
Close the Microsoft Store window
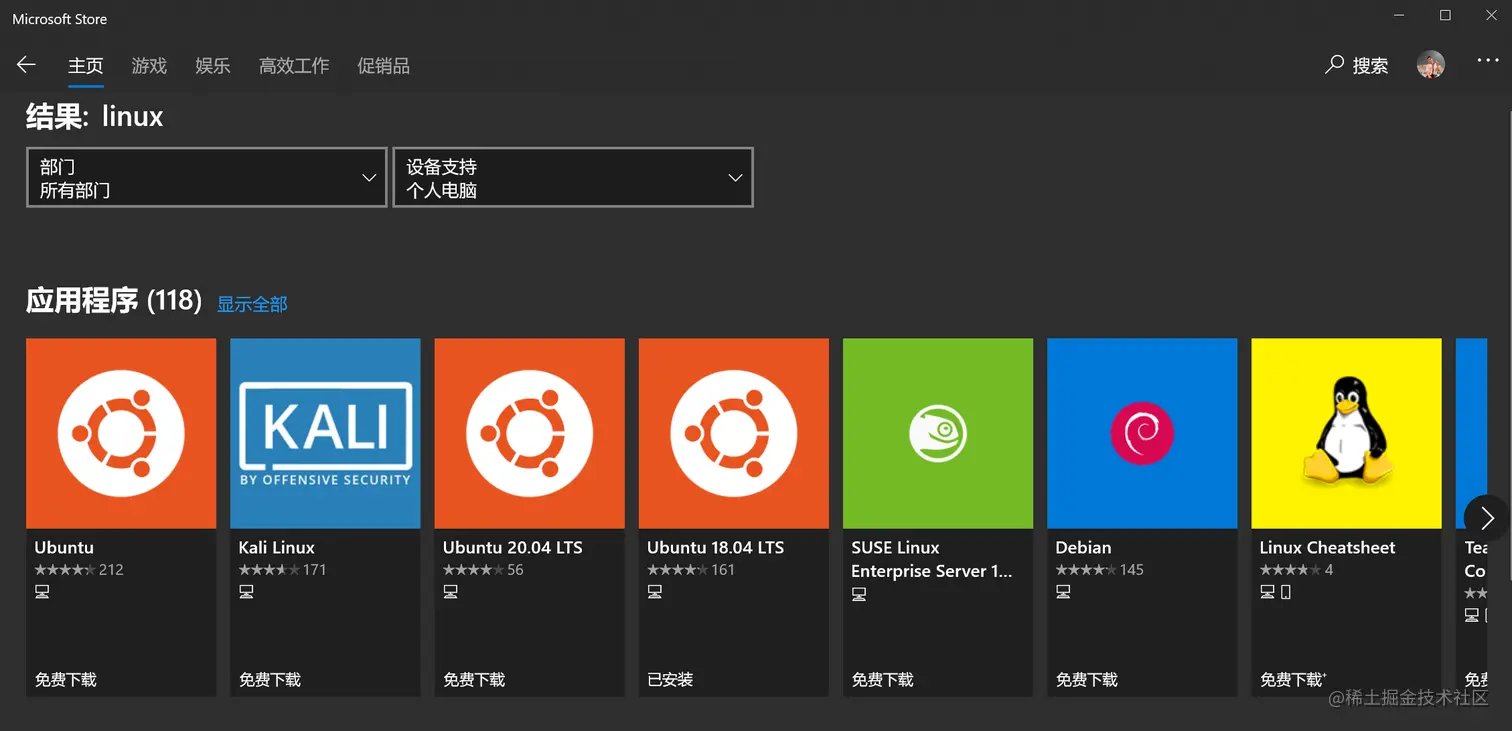tap(1490, 15)
